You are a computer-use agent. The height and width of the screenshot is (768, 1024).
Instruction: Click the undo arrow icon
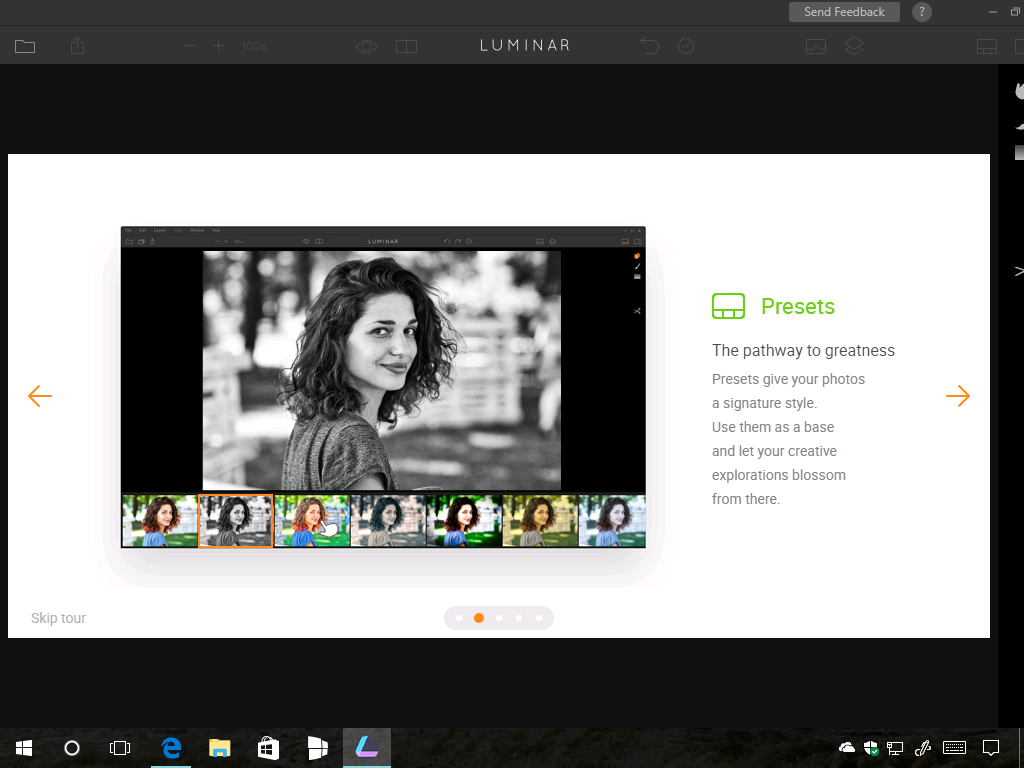(650, 46)
